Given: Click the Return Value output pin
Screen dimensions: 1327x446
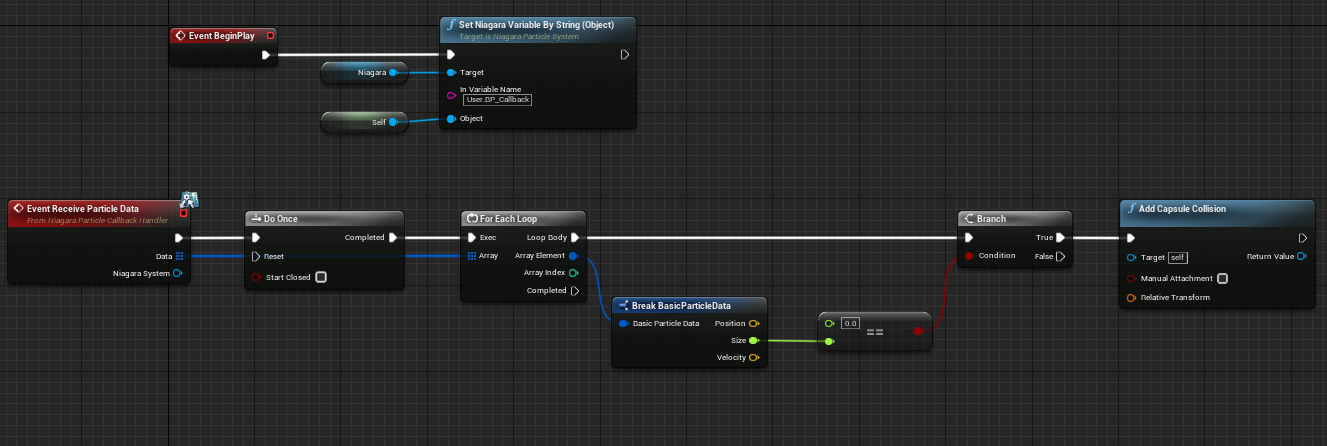Looking at the screenshot, I should pos(1302,256).
